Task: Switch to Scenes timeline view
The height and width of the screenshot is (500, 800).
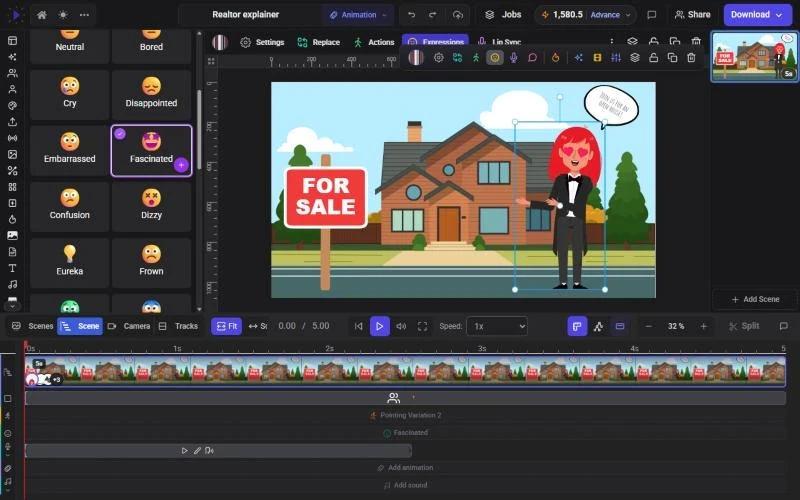Action: click(34, 326)
